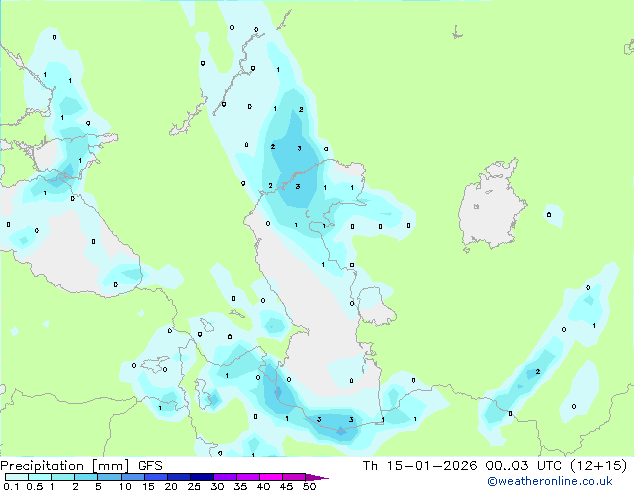
Task: Click the legend value label '35'
Action: 240,486
